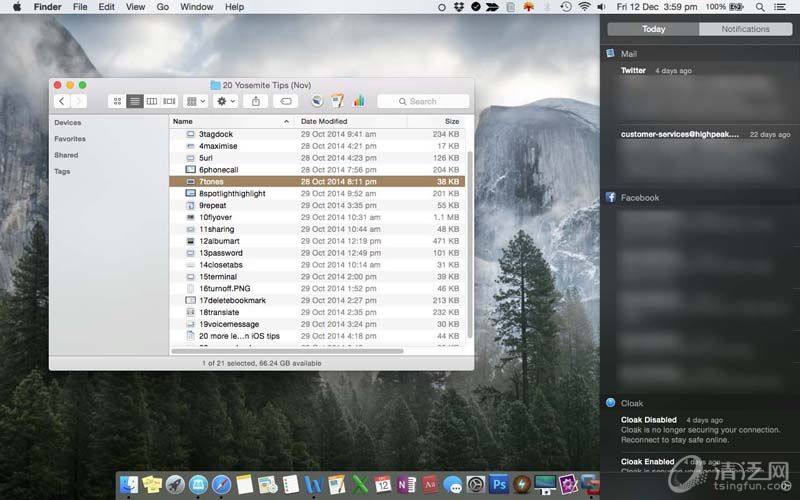Go back with the Finder back arrow
Screen dimensions: 800x500
click(62, 101)
